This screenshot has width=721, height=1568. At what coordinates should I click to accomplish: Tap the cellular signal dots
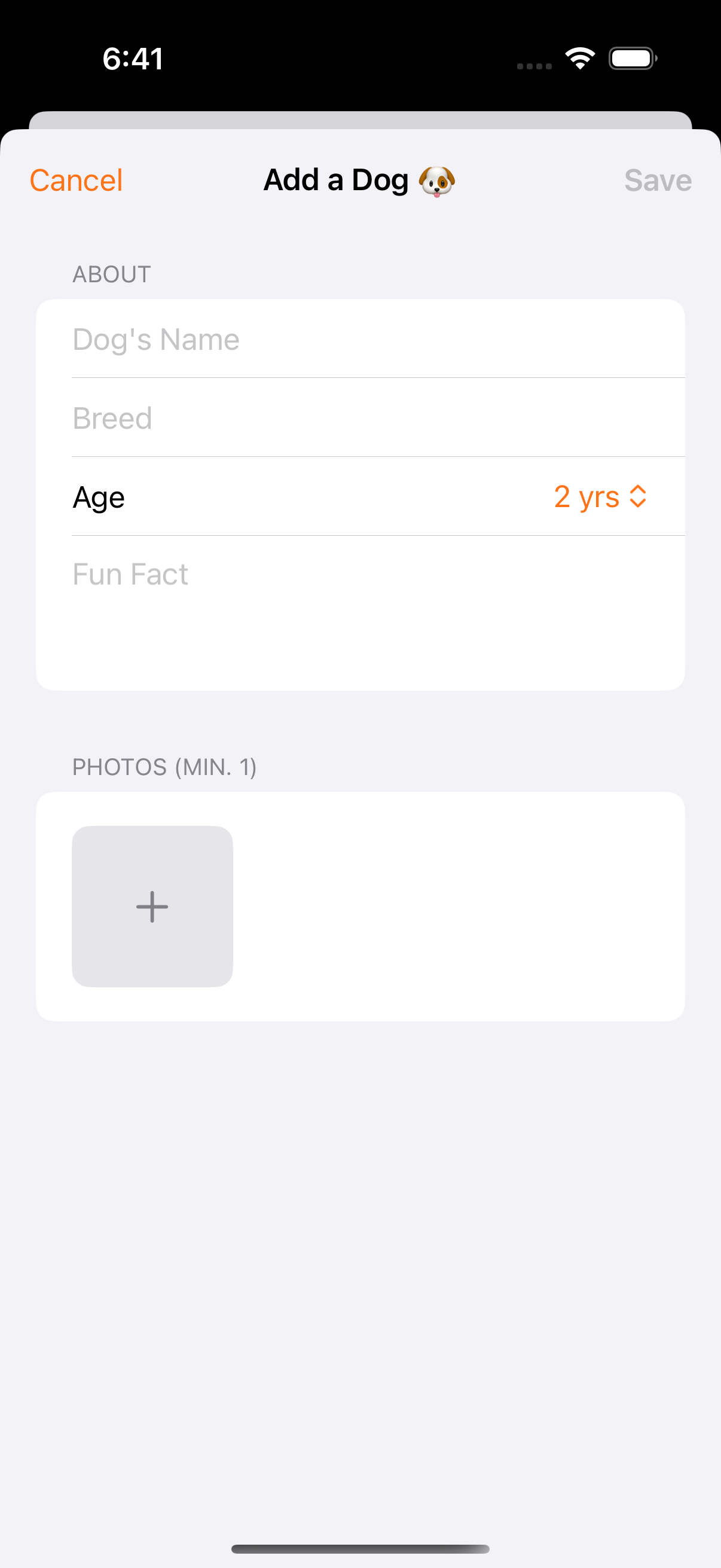(x=534, y=66)
